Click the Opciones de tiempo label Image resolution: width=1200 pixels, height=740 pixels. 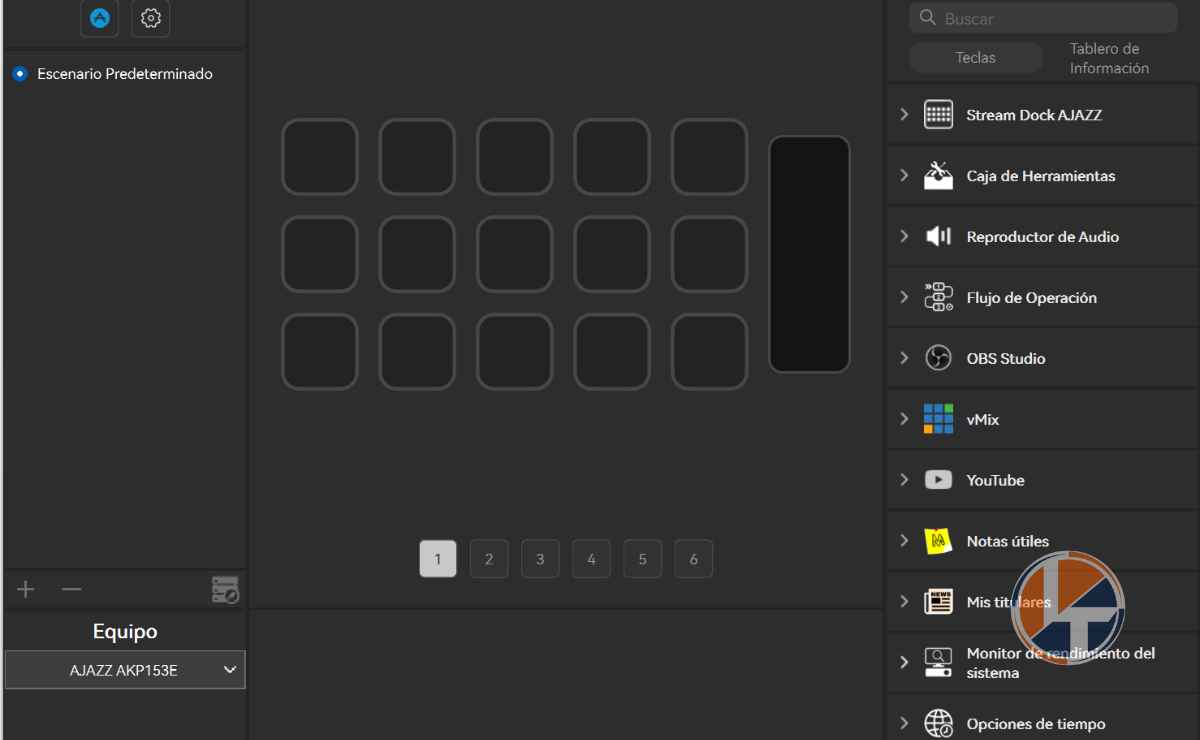[1036, 724]
